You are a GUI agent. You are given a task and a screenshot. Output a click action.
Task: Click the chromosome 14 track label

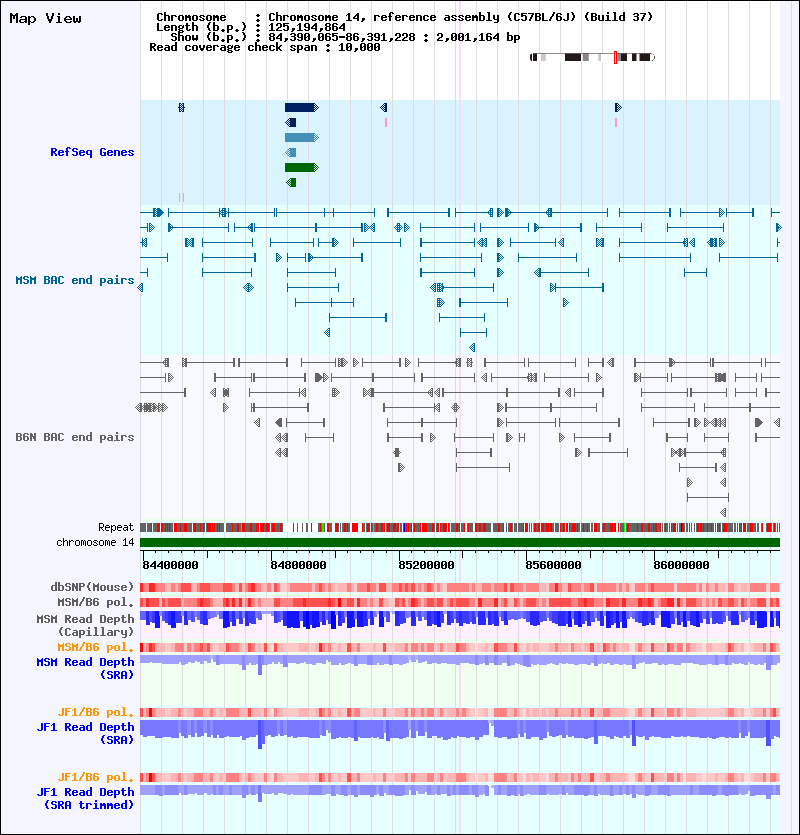coord(95,543)
